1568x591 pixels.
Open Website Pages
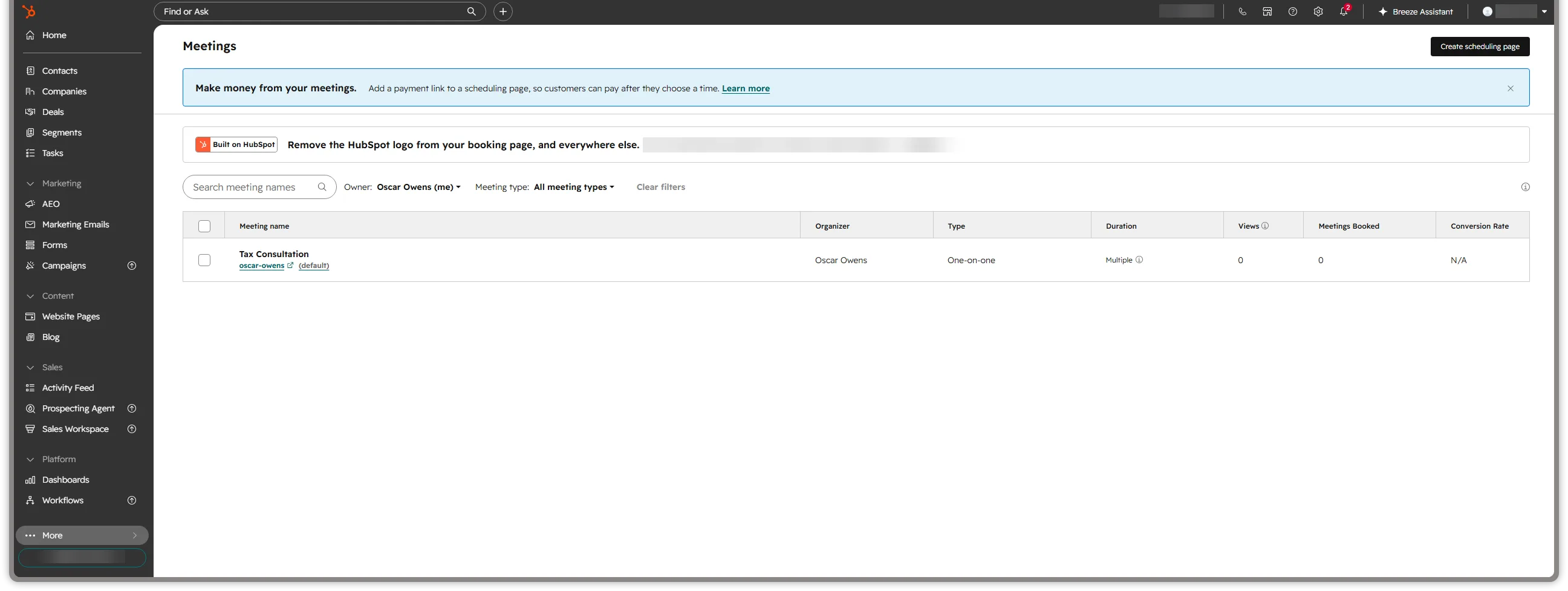point(71,317)
